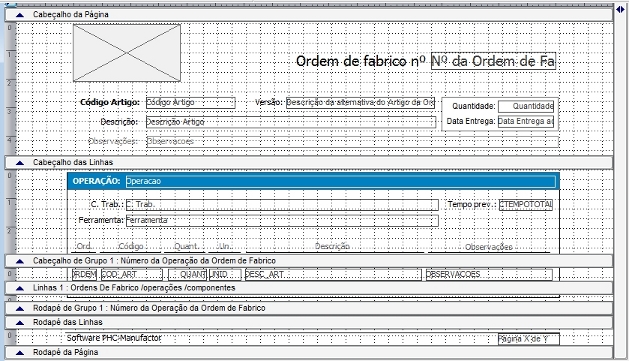629x361 pixels.
Task: Collapse the Rodapé de Grupo 1 band arrow
Action: (20, 308)
